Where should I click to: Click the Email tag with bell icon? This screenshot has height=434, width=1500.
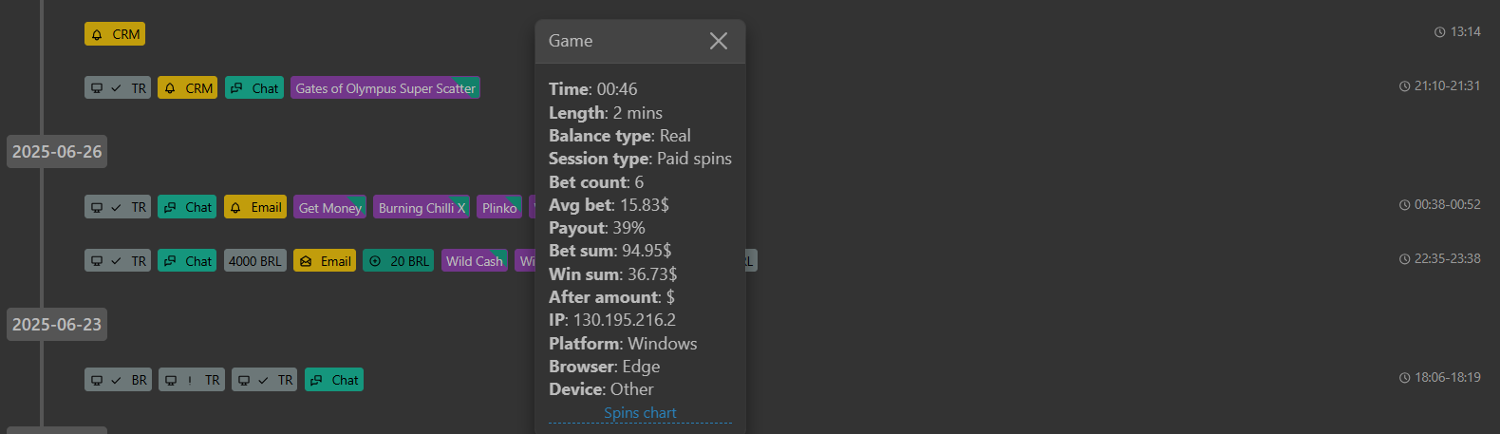pyautogui.click(x=255, y=207)
